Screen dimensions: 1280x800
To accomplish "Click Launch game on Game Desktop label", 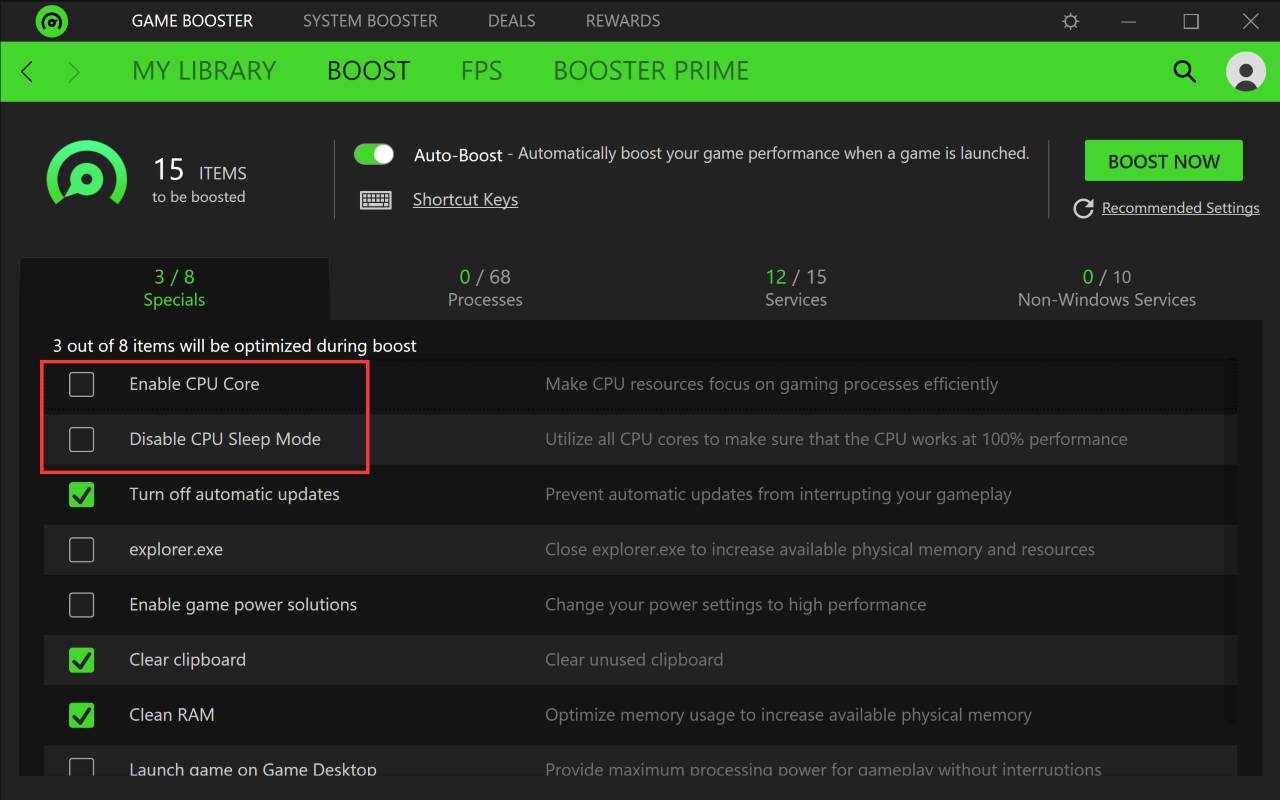I will [253, 769].
